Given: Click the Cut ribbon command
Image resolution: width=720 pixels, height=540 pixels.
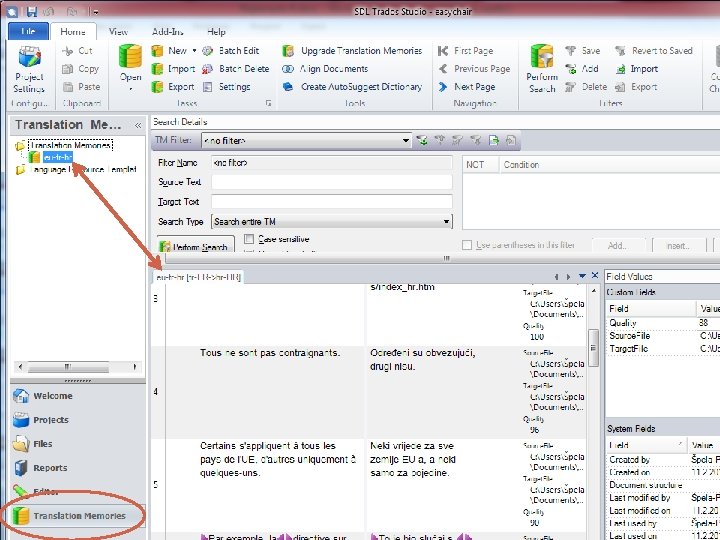Looking at the screenshot, I should [78, 51].
